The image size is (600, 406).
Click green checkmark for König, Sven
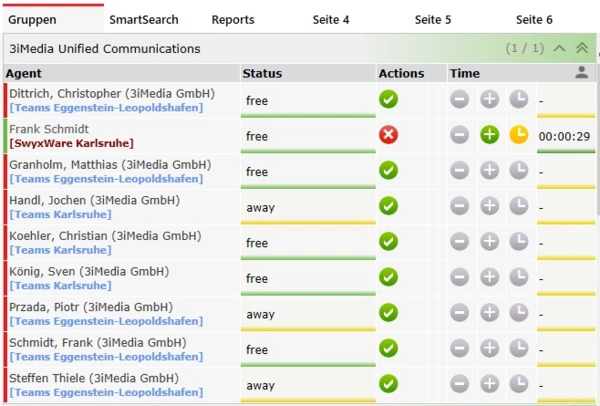coord(389,277)
